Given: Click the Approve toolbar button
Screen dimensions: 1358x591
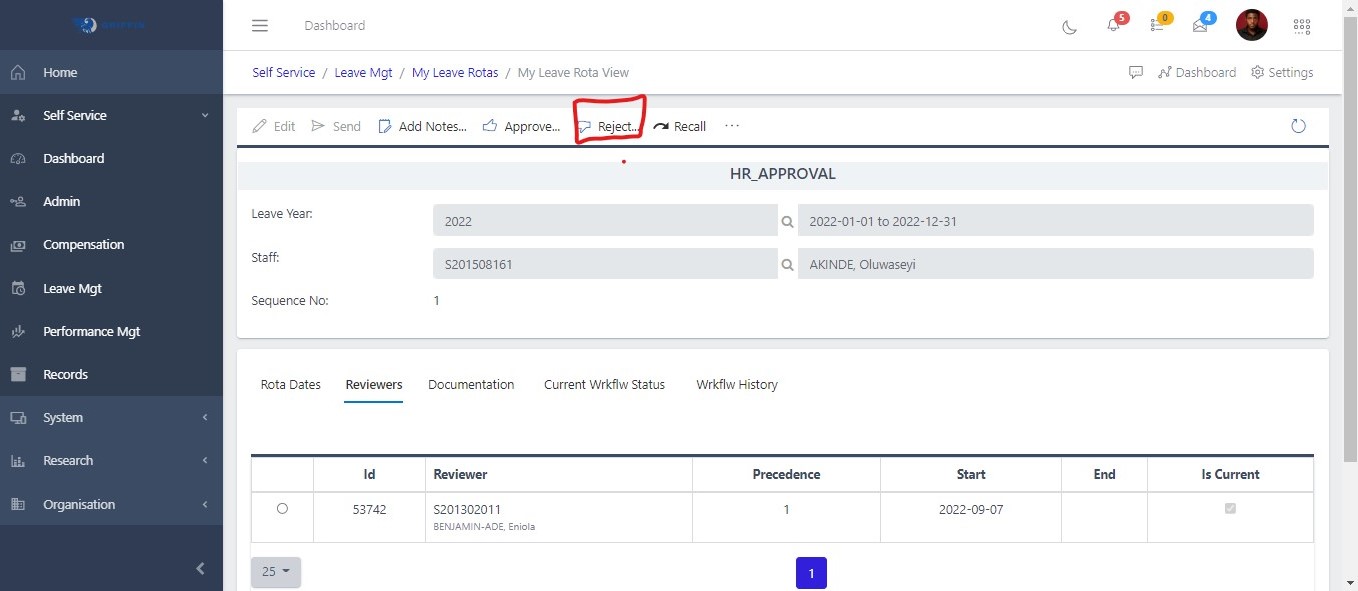Looking at the screenshot, I should [x=522, y=127].
